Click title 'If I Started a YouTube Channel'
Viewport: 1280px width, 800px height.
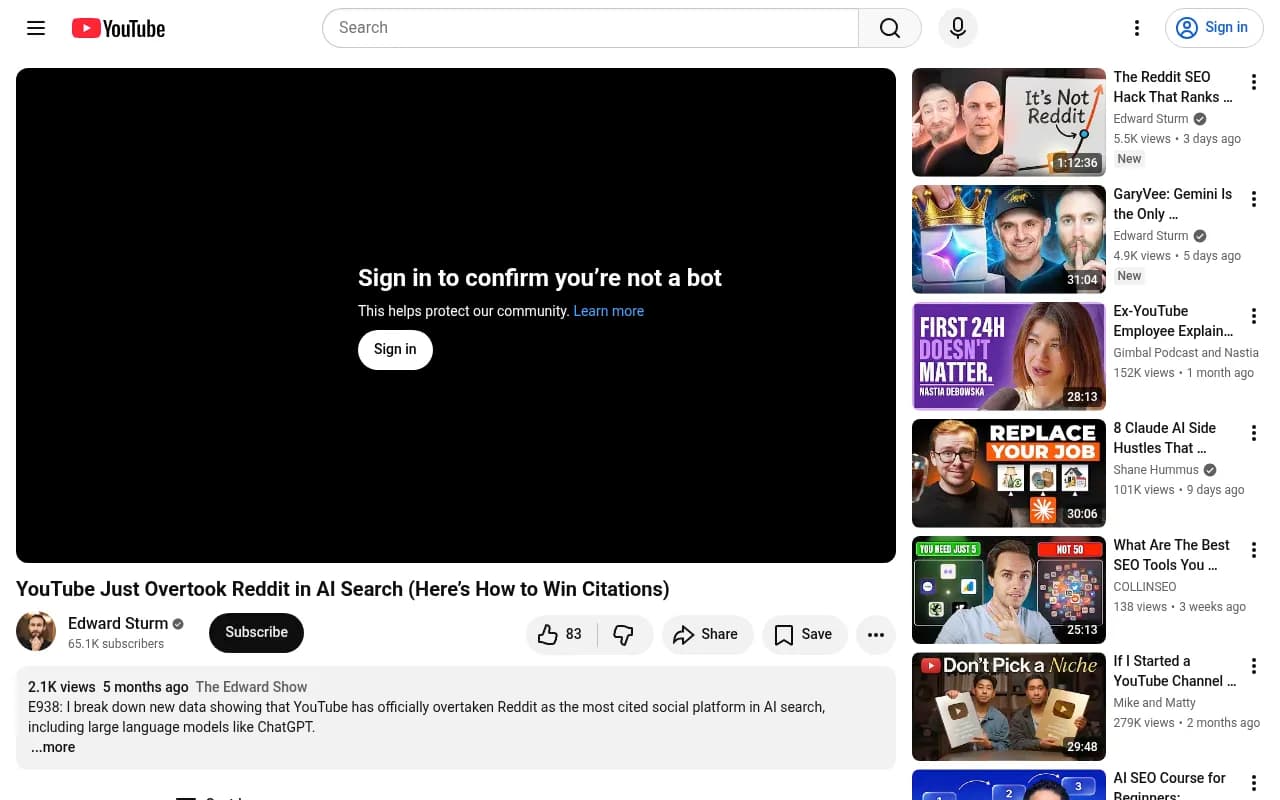(x=1175, y=671)
